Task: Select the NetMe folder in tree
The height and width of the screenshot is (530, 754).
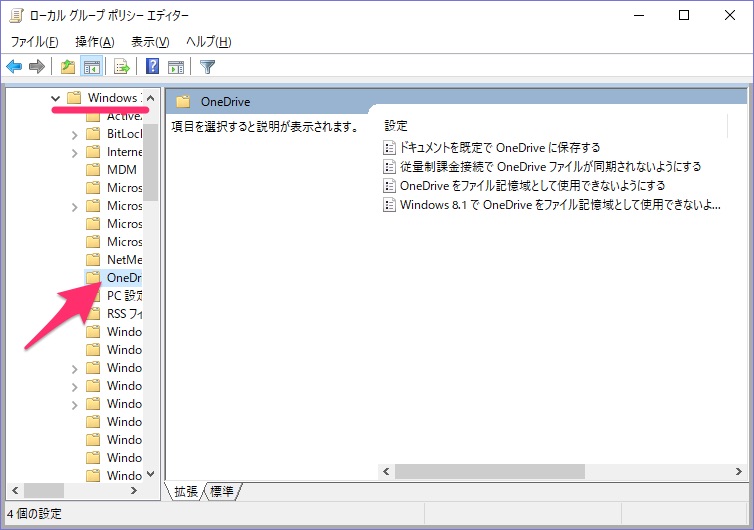Action: coord(114,260)
